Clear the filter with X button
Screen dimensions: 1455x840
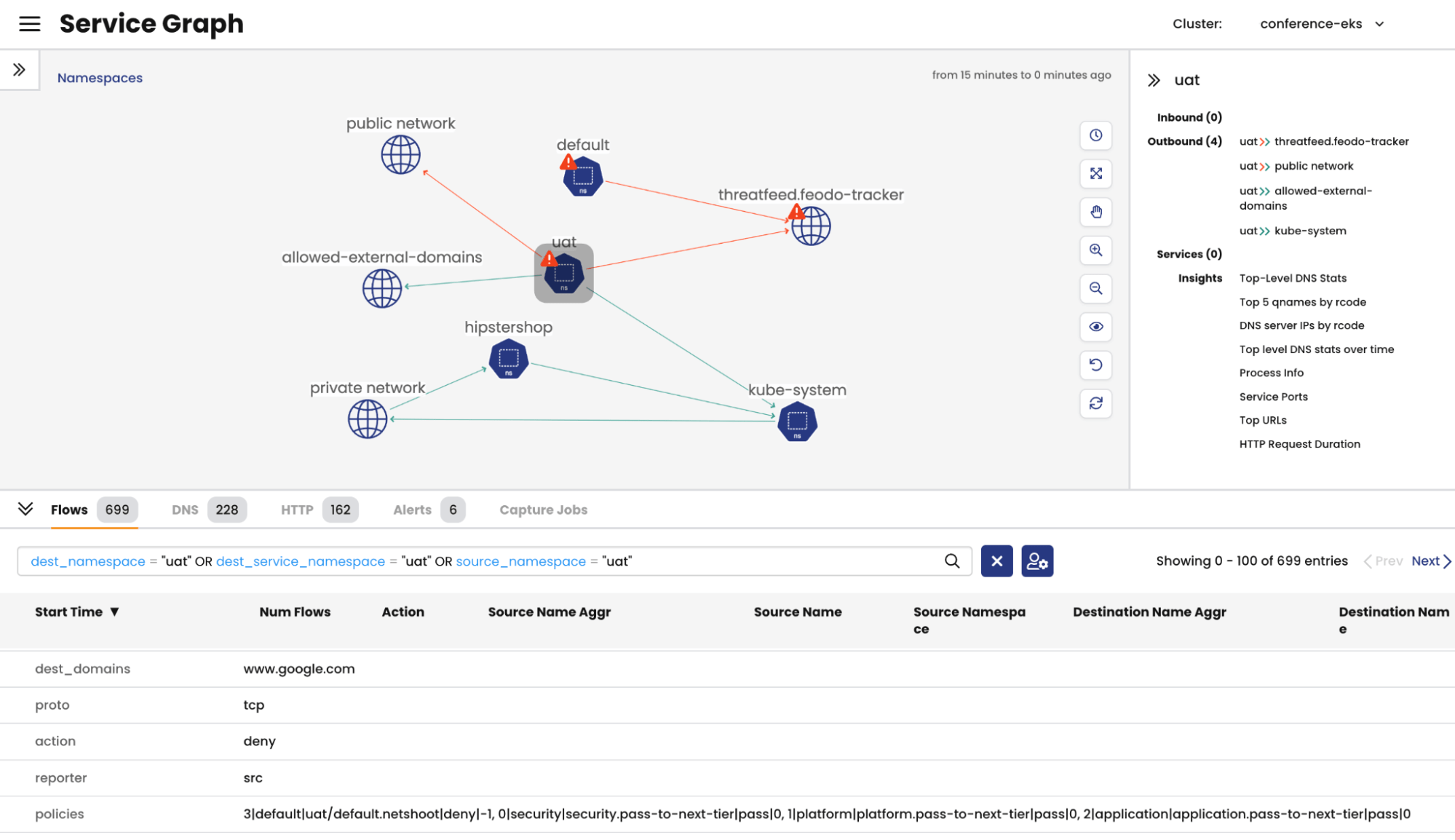tap(996, 561)
